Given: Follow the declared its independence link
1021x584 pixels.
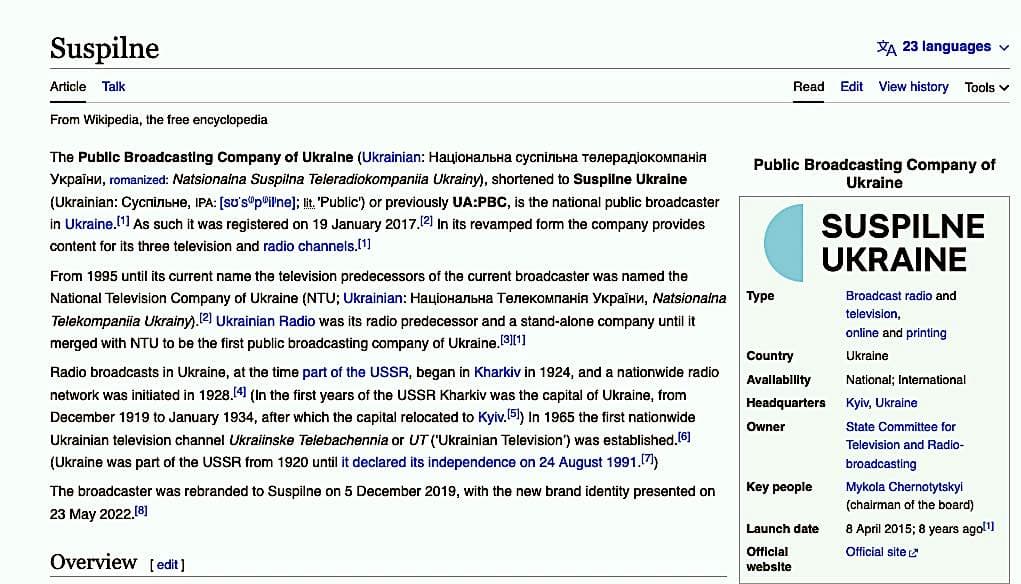Looking at the screenshot, I should tap(489, 462).
